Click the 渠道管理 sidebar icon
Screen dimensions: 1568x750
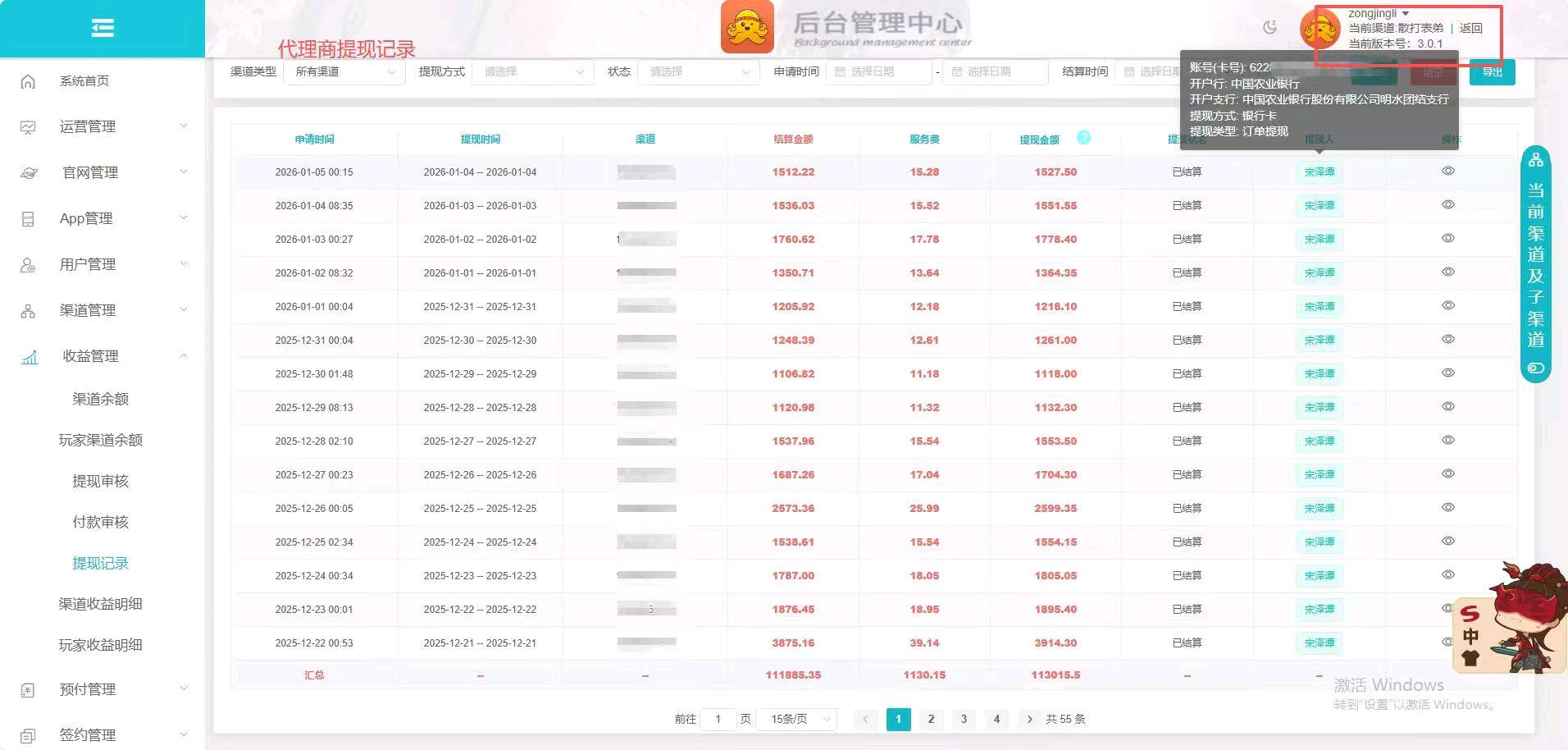click(28, 310)
